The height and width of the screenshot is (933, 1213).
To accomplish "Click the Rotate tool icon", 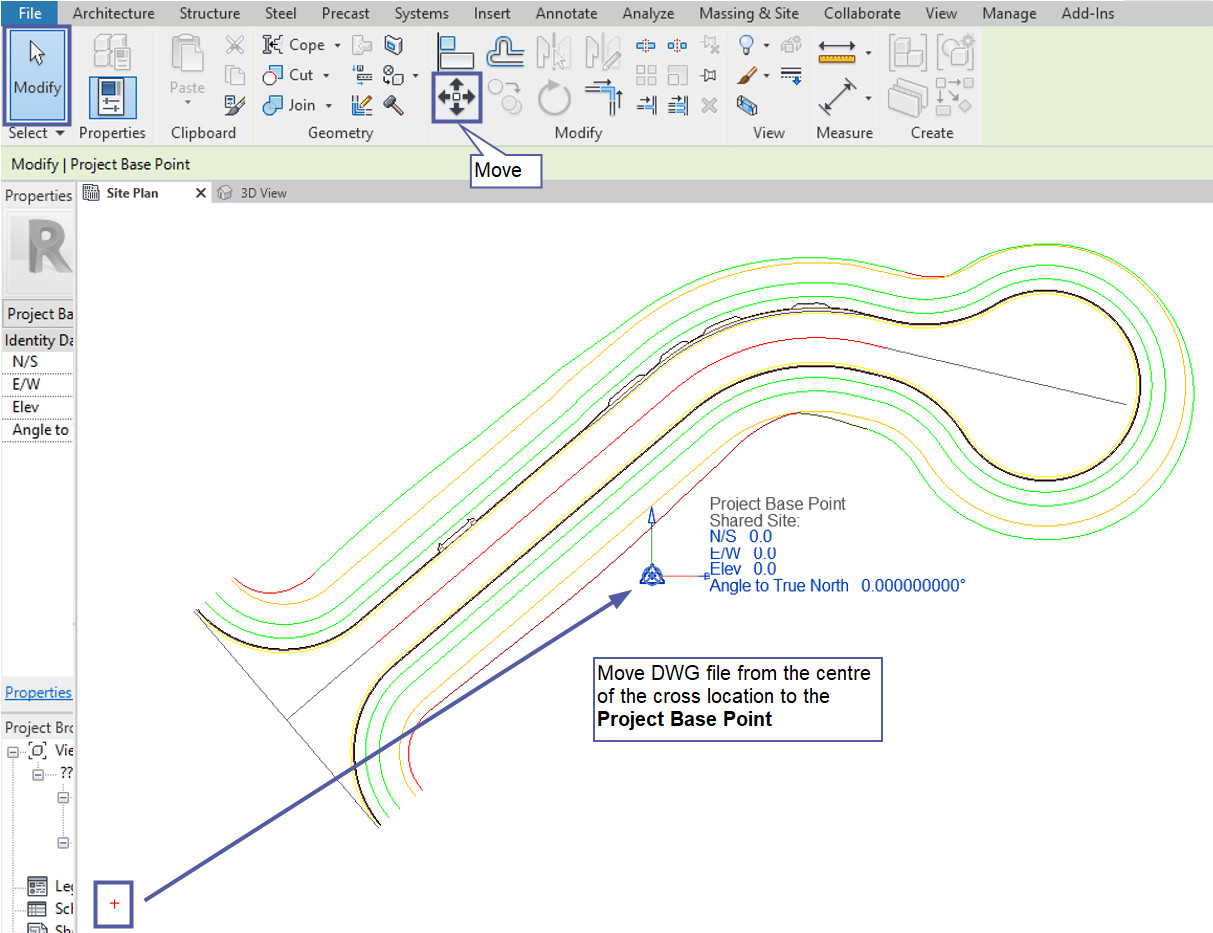I will [x=554, y=98].
